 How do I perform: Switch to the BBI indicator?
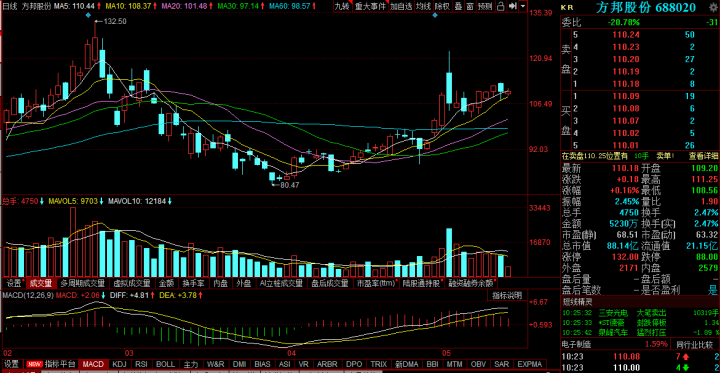click(x=433, y=364)
